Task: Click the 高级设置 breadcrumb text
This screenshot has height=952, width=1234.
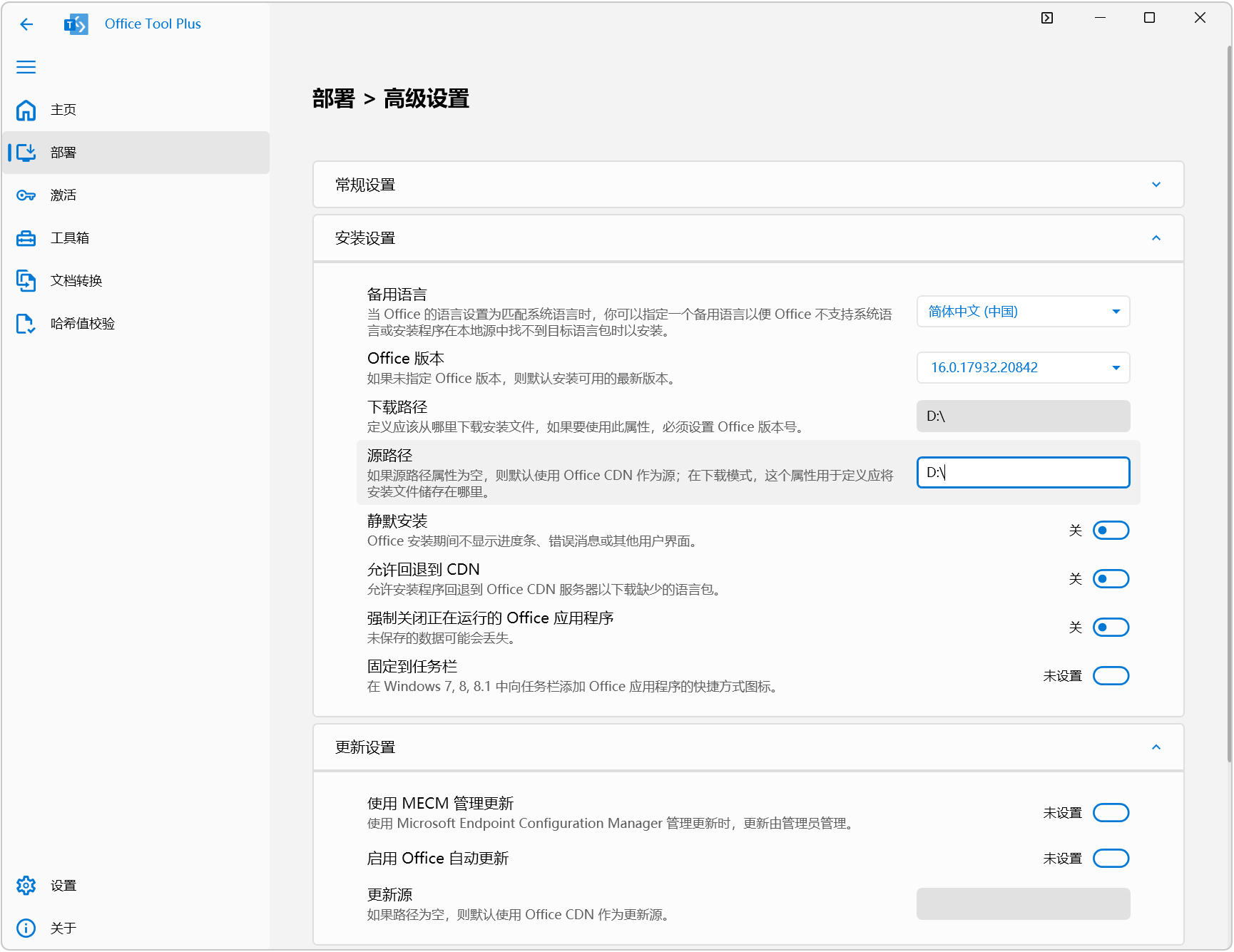Action: pos(427,98)
